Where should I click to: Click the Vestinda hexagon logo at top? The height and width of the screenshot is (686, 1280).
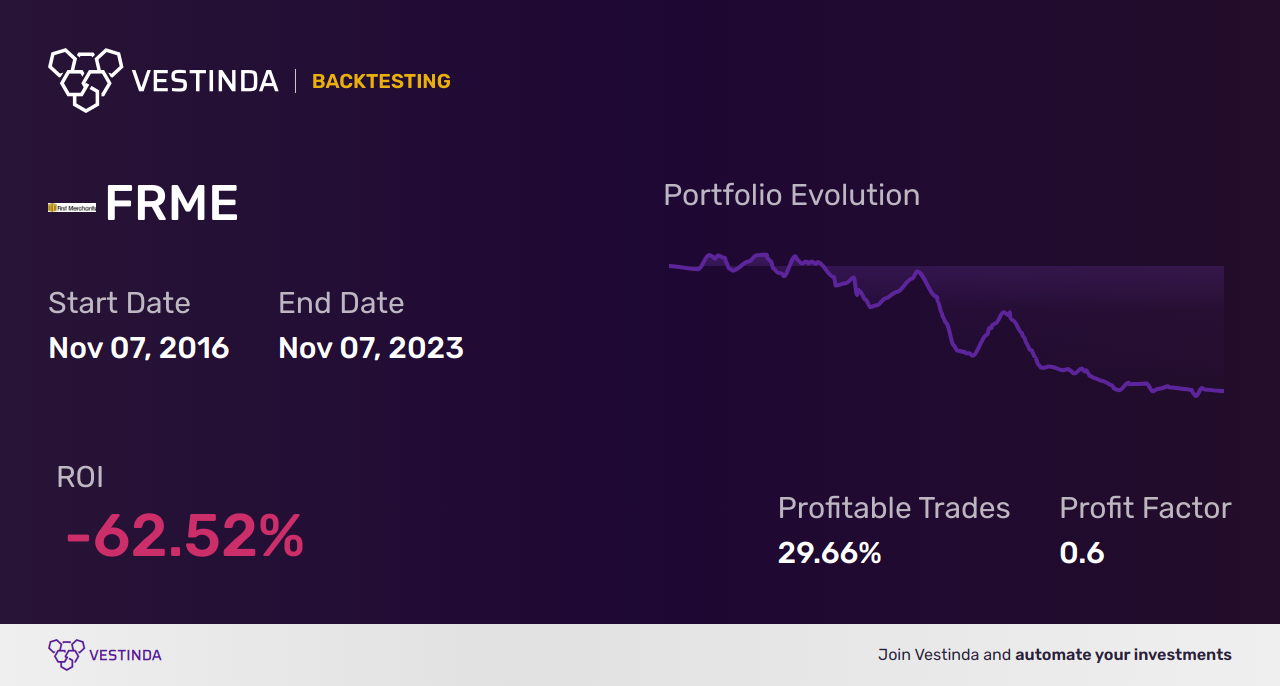tap(85, 79)
